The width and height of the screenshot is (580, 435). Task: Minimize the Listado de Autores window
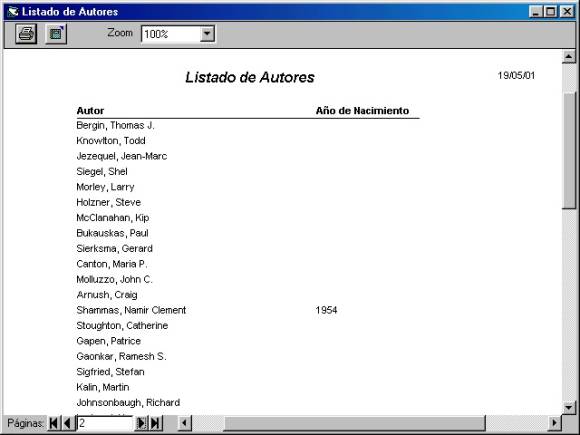click(536, 12)
